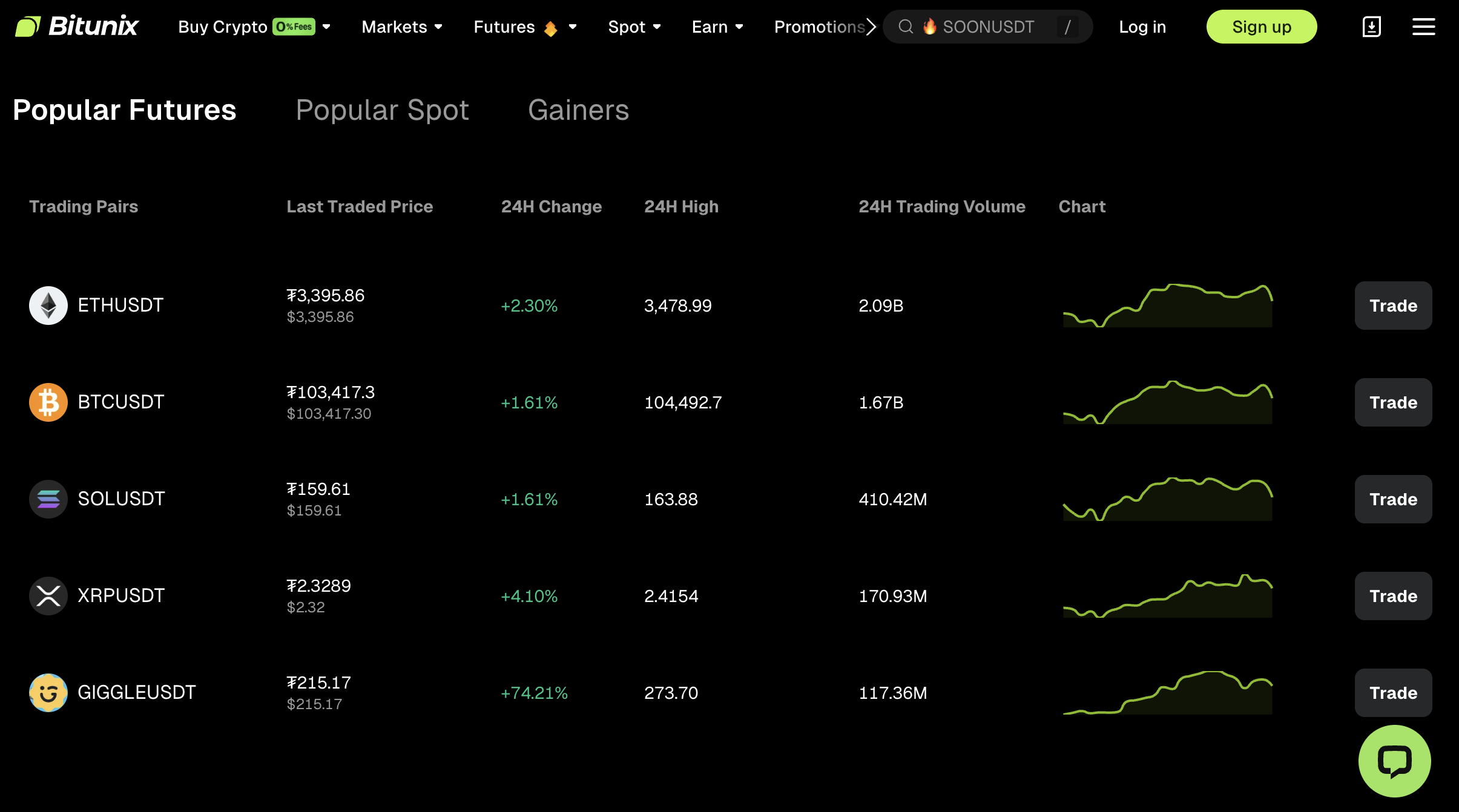Click the GIGGLE coin smiley icon
The height and width of the screenshot is (812, 1459).
pos(48,693)
